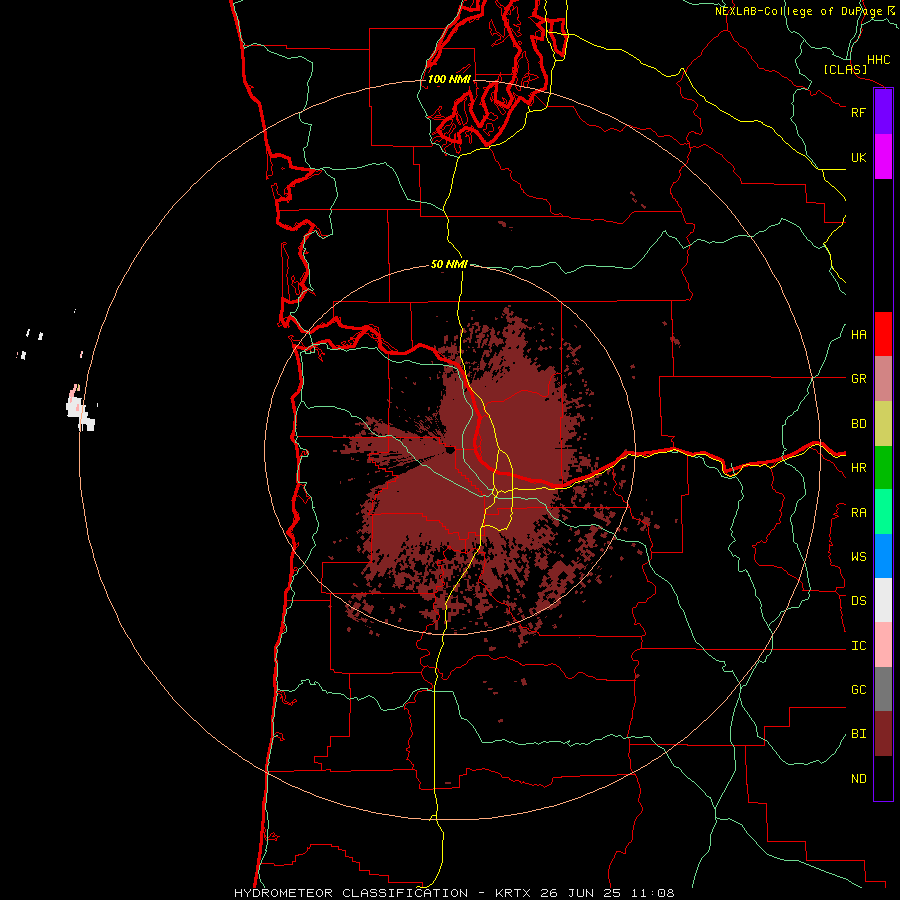900x900 pixels.
Task: Click the large white DS echo offshore
Action: [80, 410]
